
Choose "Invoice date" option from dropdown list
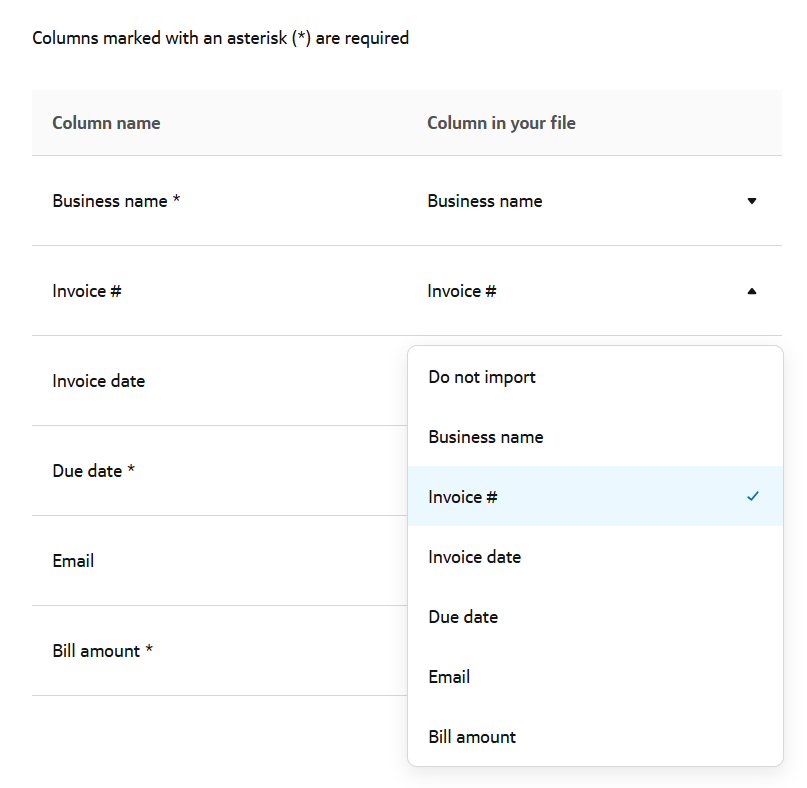(x=475, y=557)
